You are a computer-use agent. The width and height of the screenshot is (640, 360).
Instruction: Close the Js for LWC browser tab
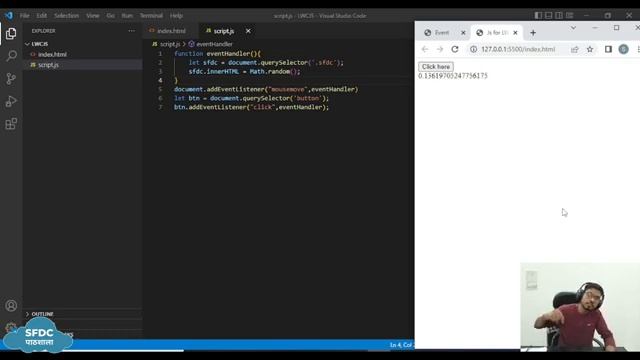(516, 33)
